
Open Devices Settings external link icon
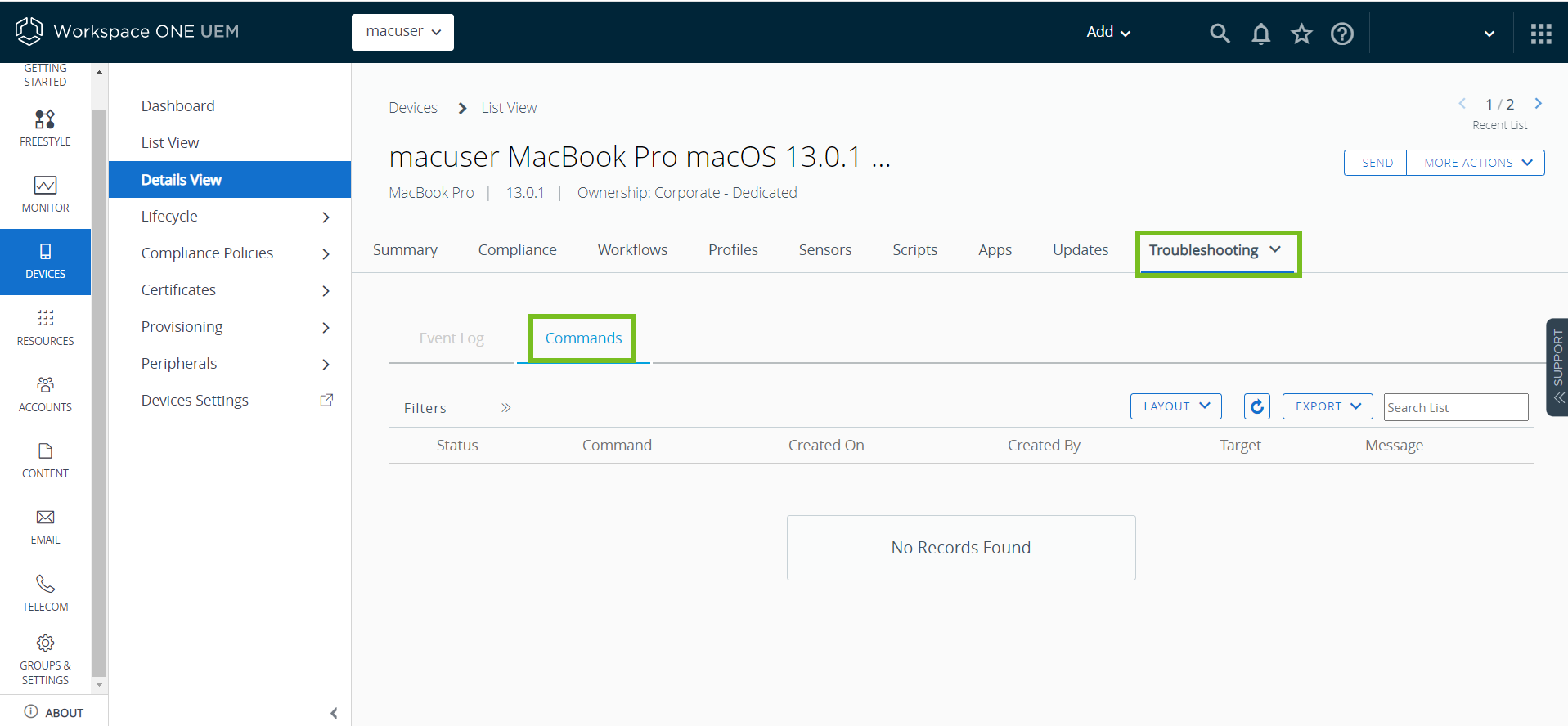[326, 400]
